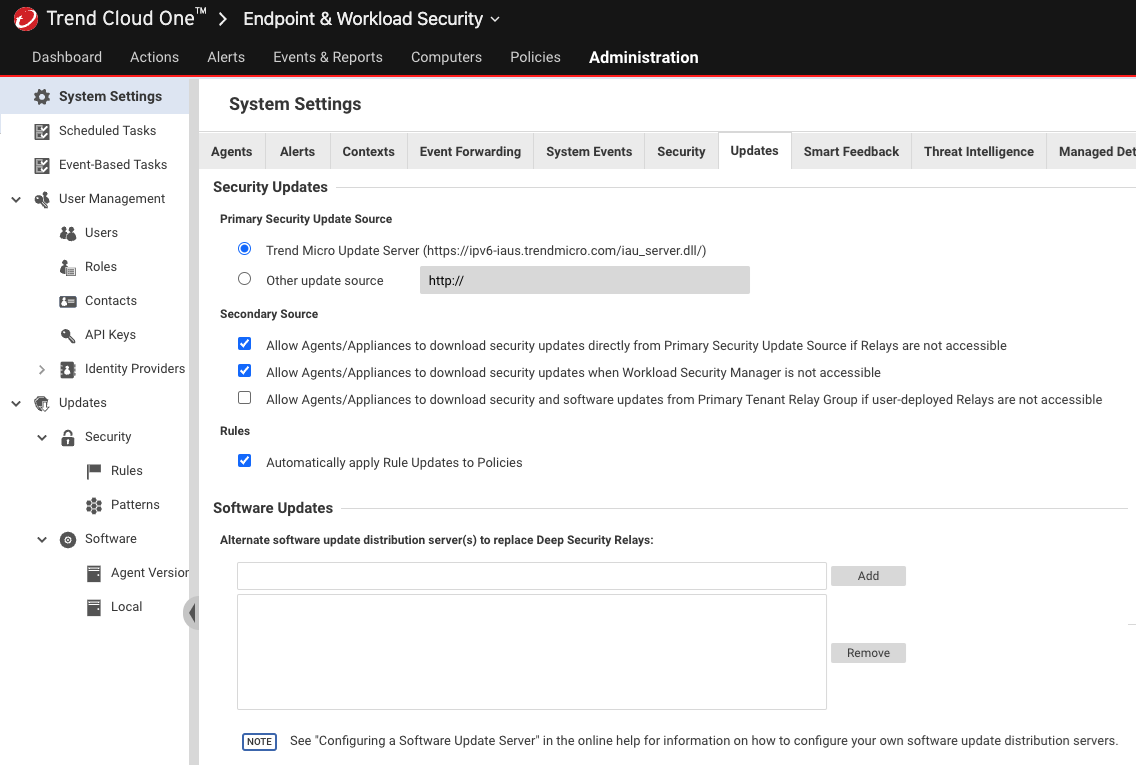Image resolution: width=1136 pixels, height=765 pixels.
Task: Click the Trend Micro logo icon
Action: (x=25, y=19)
